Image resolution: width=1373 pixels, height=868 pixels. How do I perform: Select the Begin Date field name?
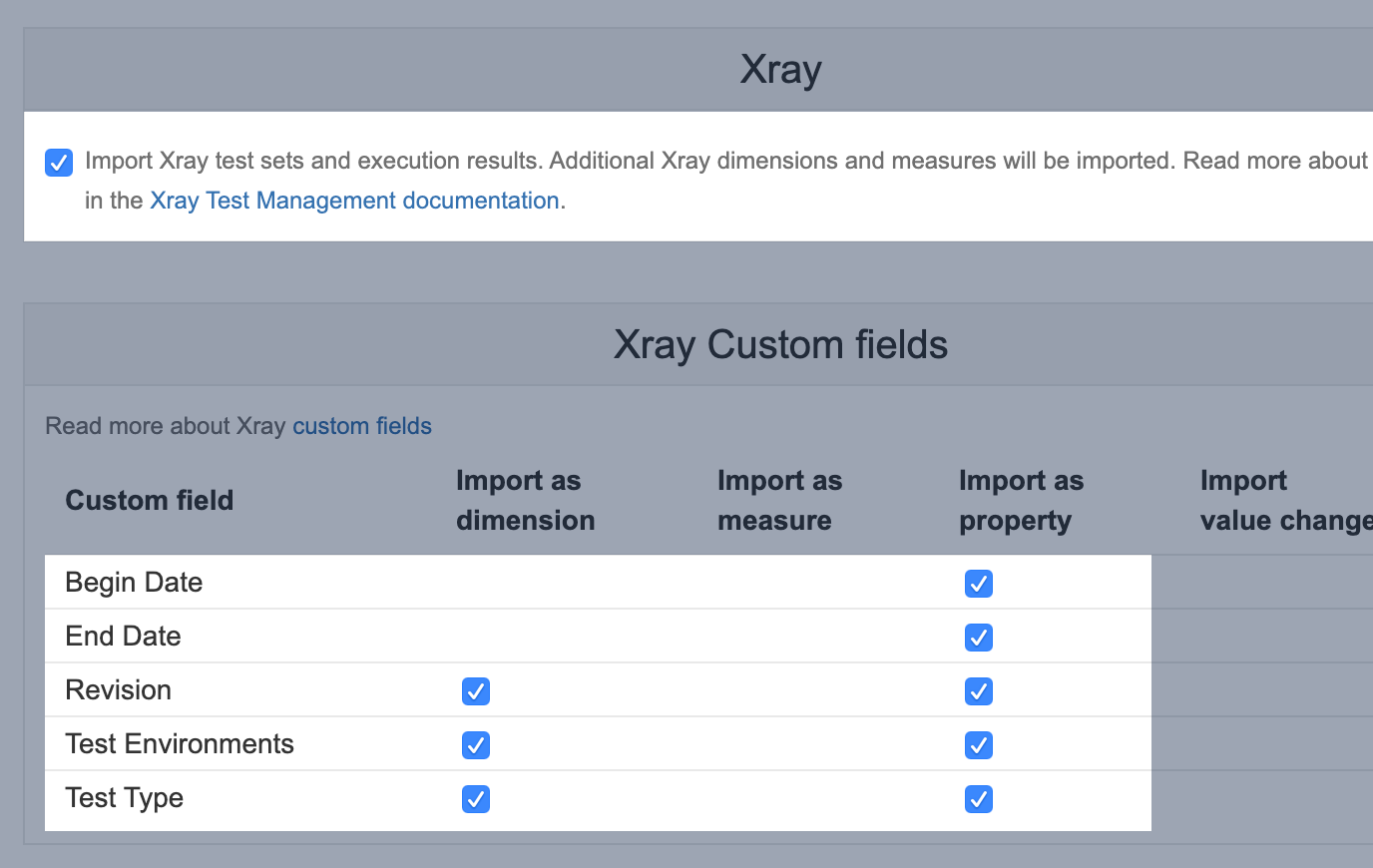tap(134, 583)
